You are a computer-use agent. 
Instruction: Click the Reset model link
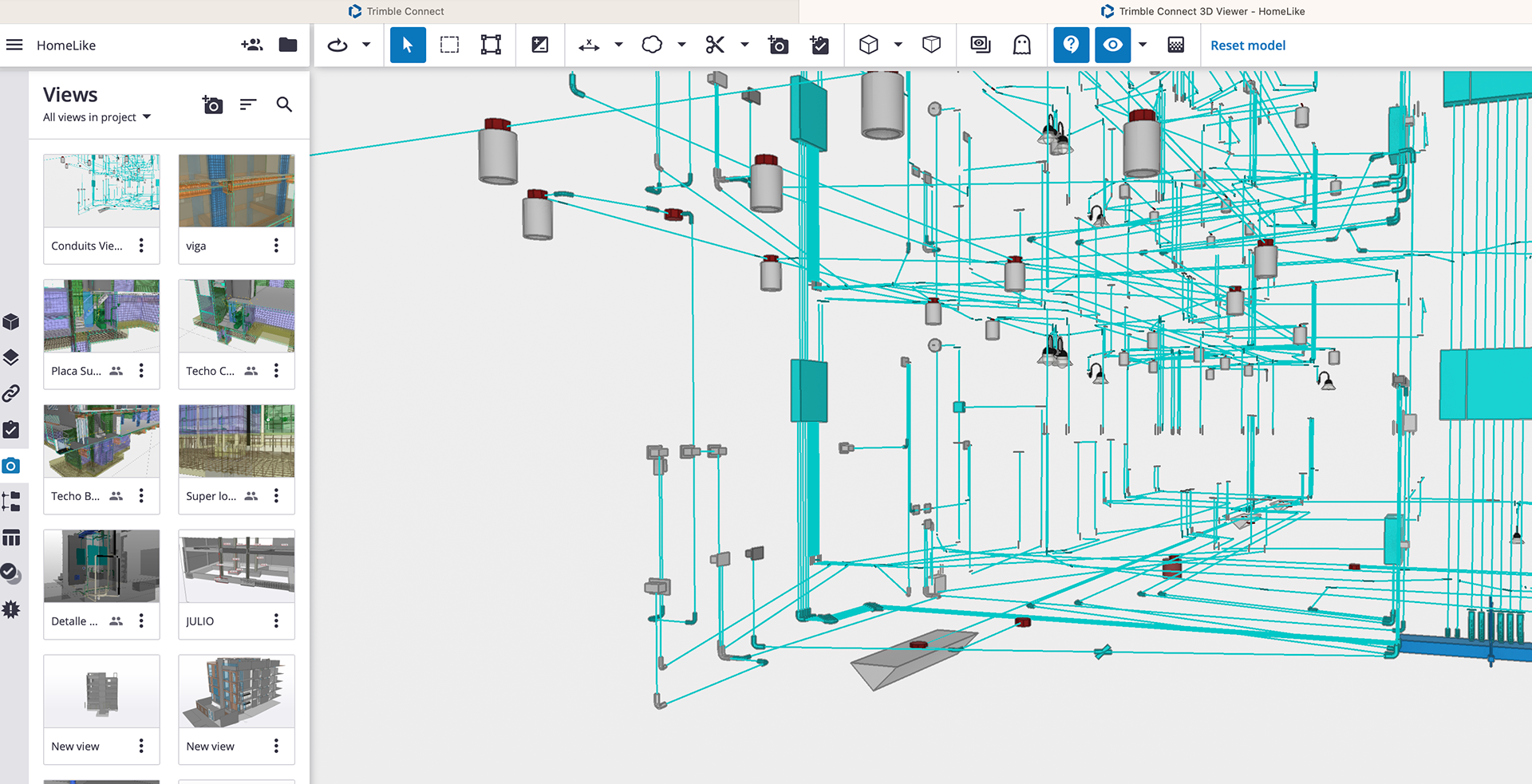(x=1248, y=45)
